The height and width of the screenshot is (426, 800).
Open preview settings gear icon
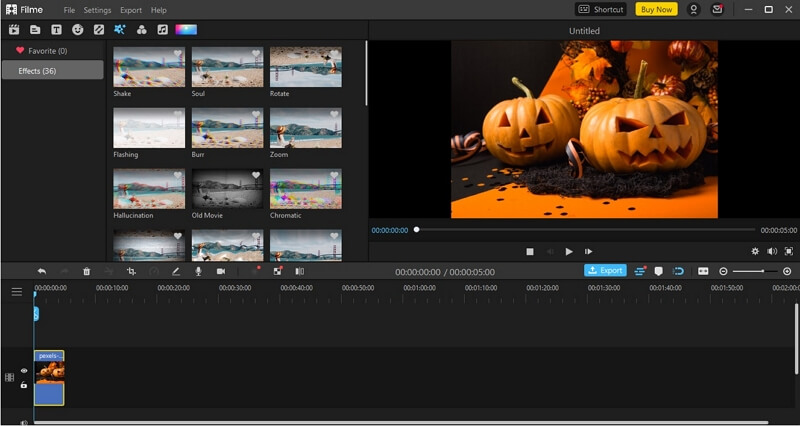(x=755, y=251)
